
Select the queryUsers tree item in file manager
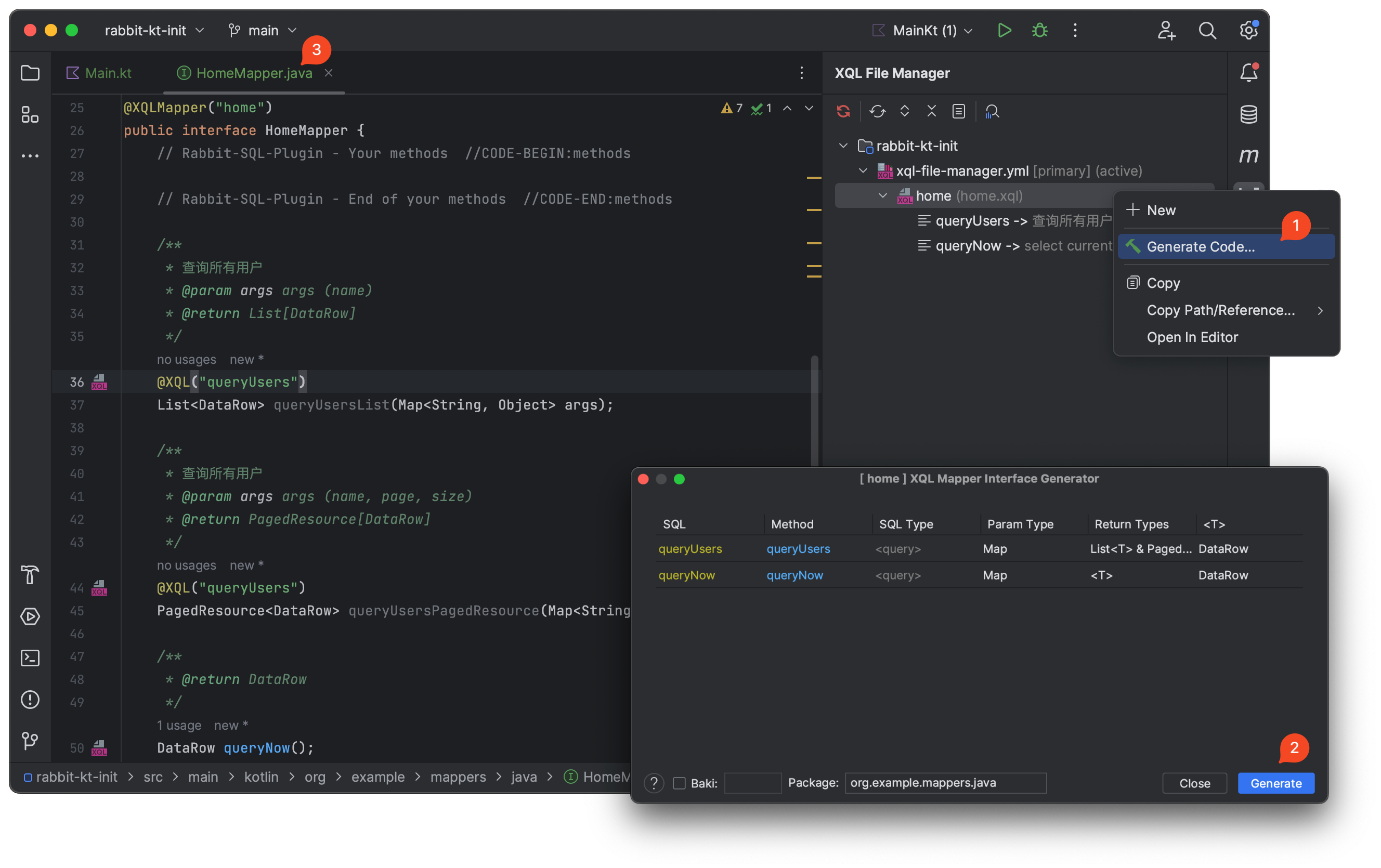tap(1014, 221)
